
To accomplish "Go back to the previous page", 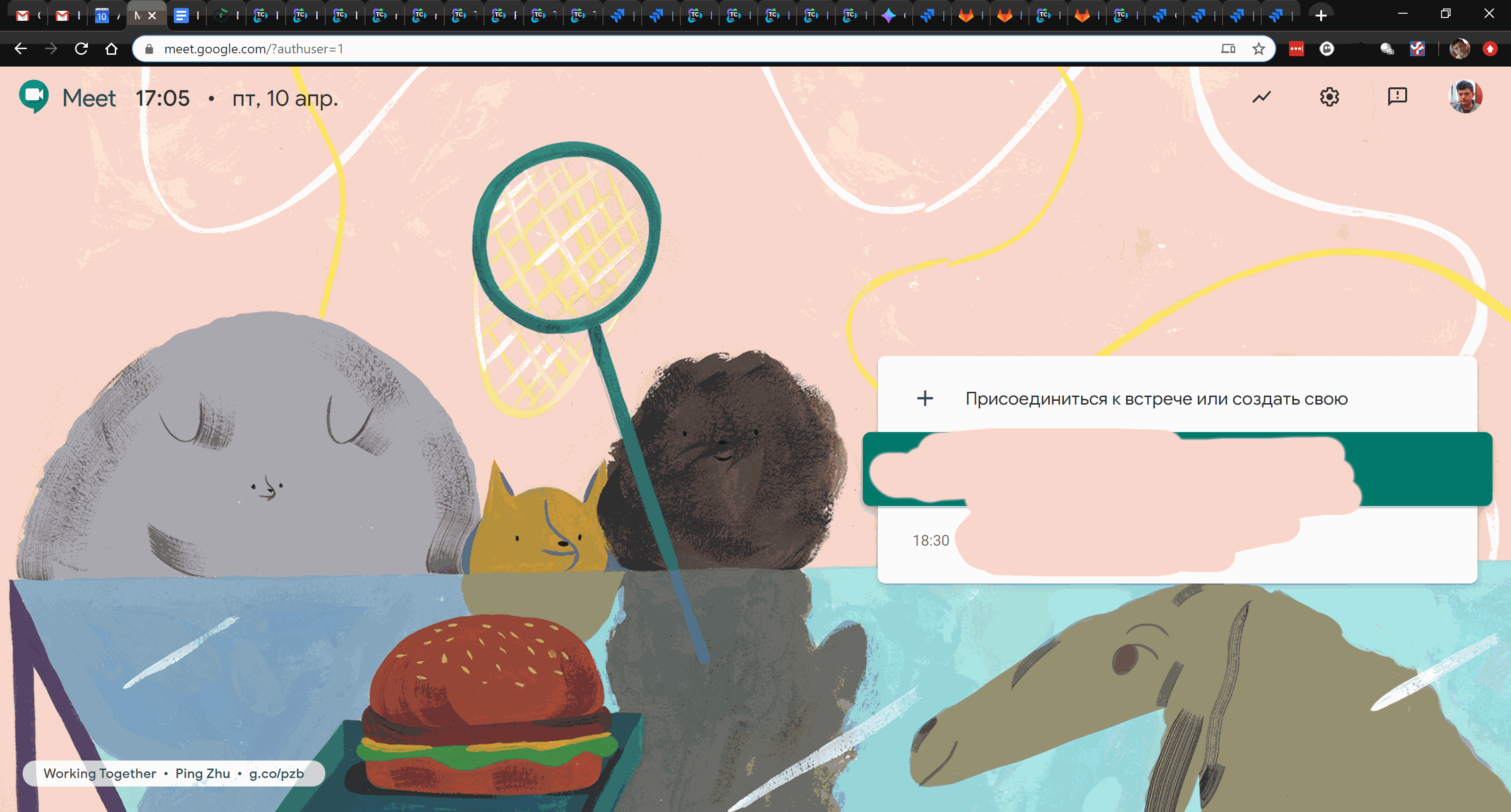I will (20, 49).
